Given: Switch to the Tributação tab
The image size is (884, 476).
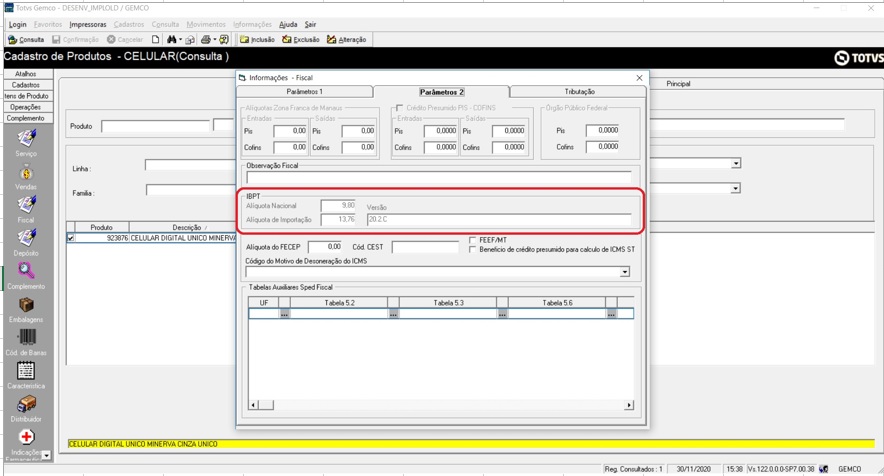Looking at the screenshot, I should tap(579, 91).
